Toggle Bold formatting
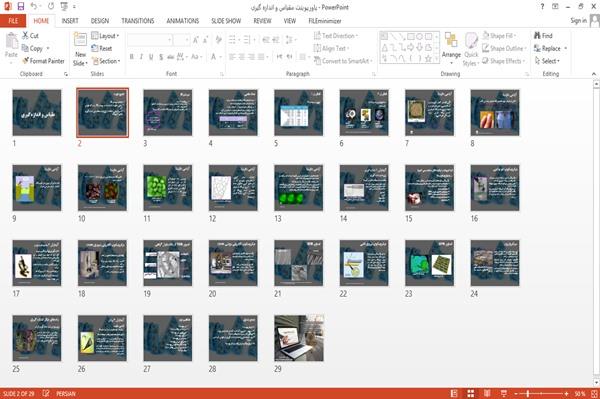This screenshot has height=399, width=600. click(132, 57)
